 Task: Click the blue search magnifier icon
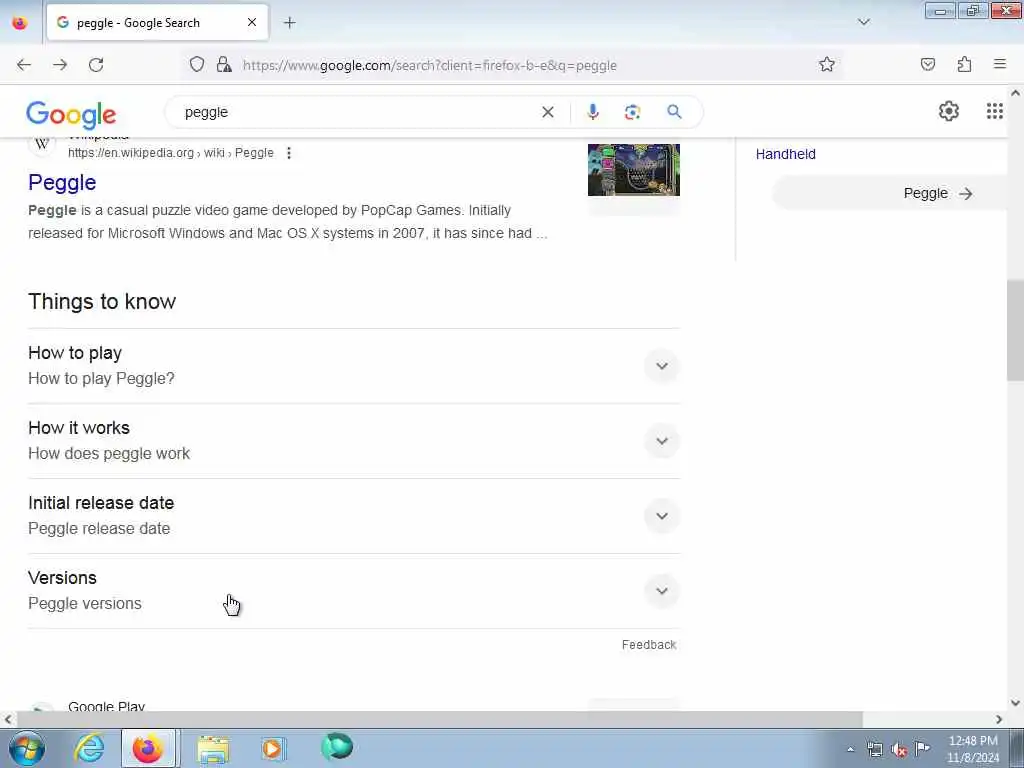point(674,112)
